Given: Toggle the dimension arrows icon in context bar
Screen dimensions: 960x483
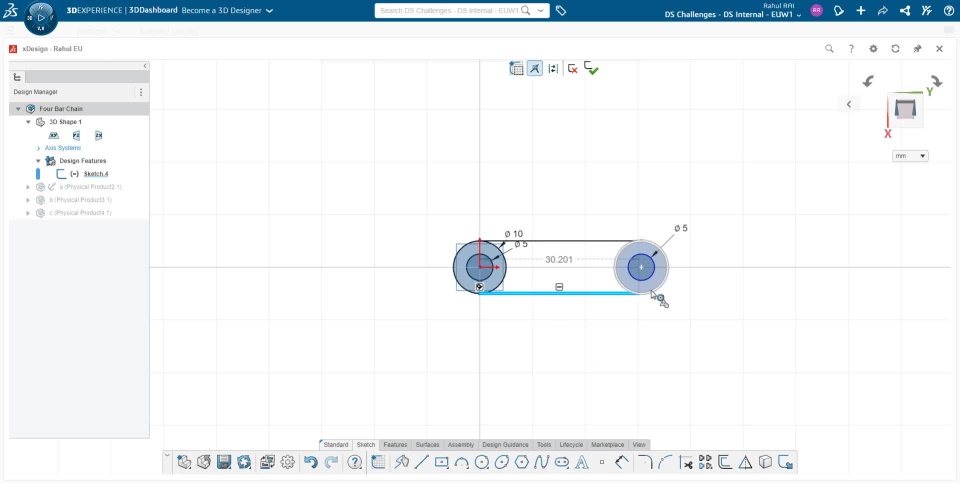Looking at the screenshot, I should point(553,69).
